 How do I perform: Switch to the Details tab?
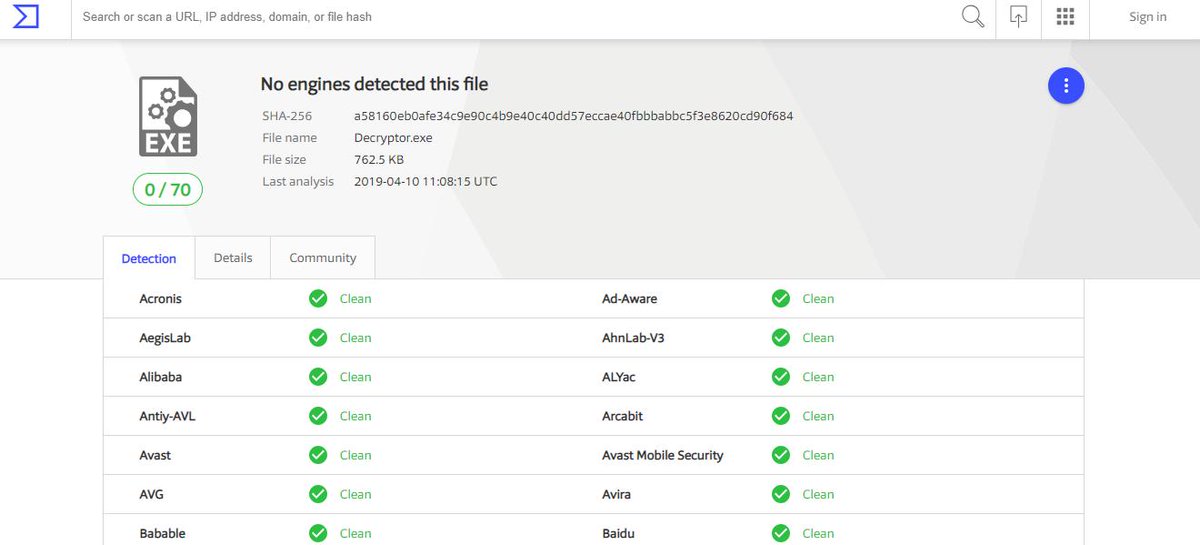click(233, 257)
